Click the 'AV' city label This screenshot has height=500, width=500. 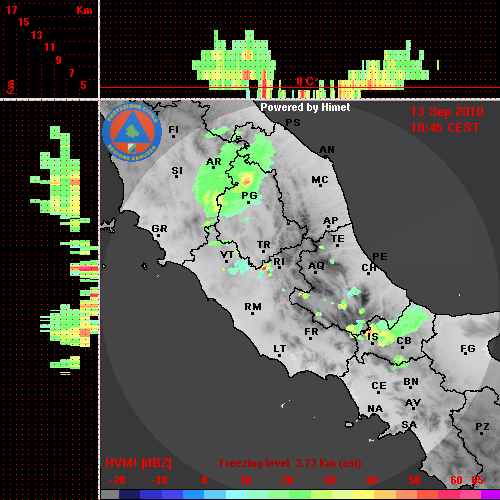point(413,403)
